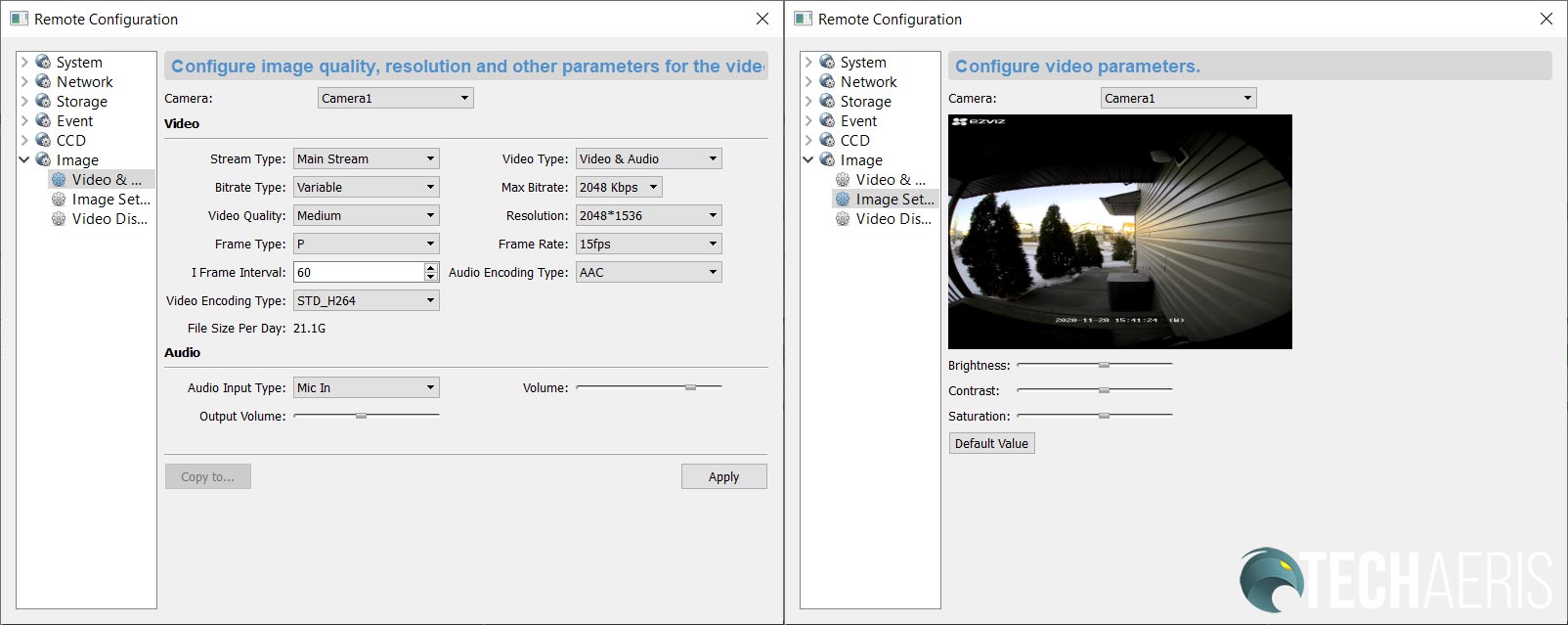Open the Frame Rate dropdown
This screenshot has width=1568, height=625.
pyautogui.click(x=649, y=244)
